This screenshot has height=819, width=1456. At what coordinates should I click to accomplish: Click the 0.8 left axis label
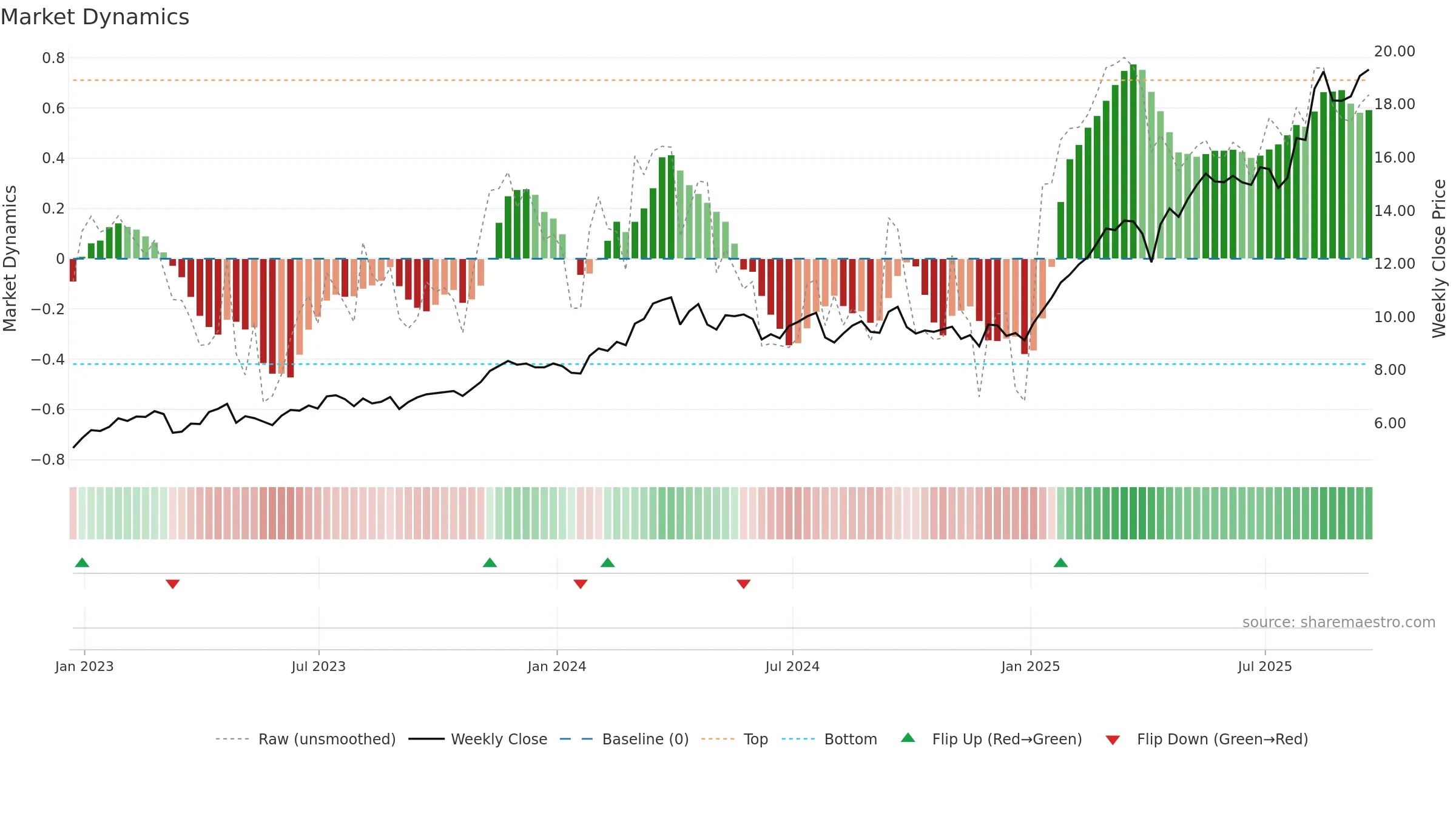tap(53, 58)
